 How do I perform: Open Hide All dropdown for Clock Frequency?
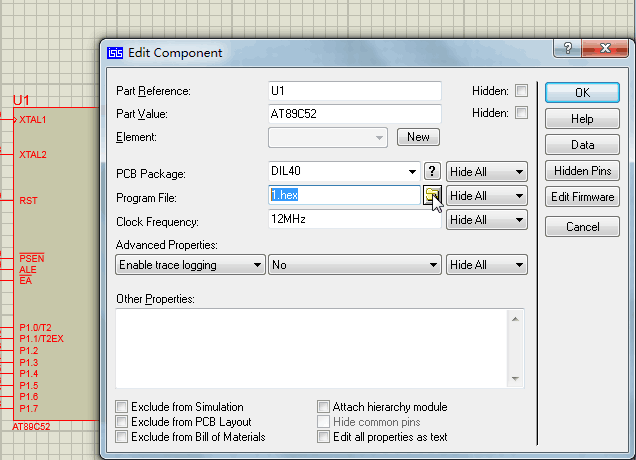(487, 220)
